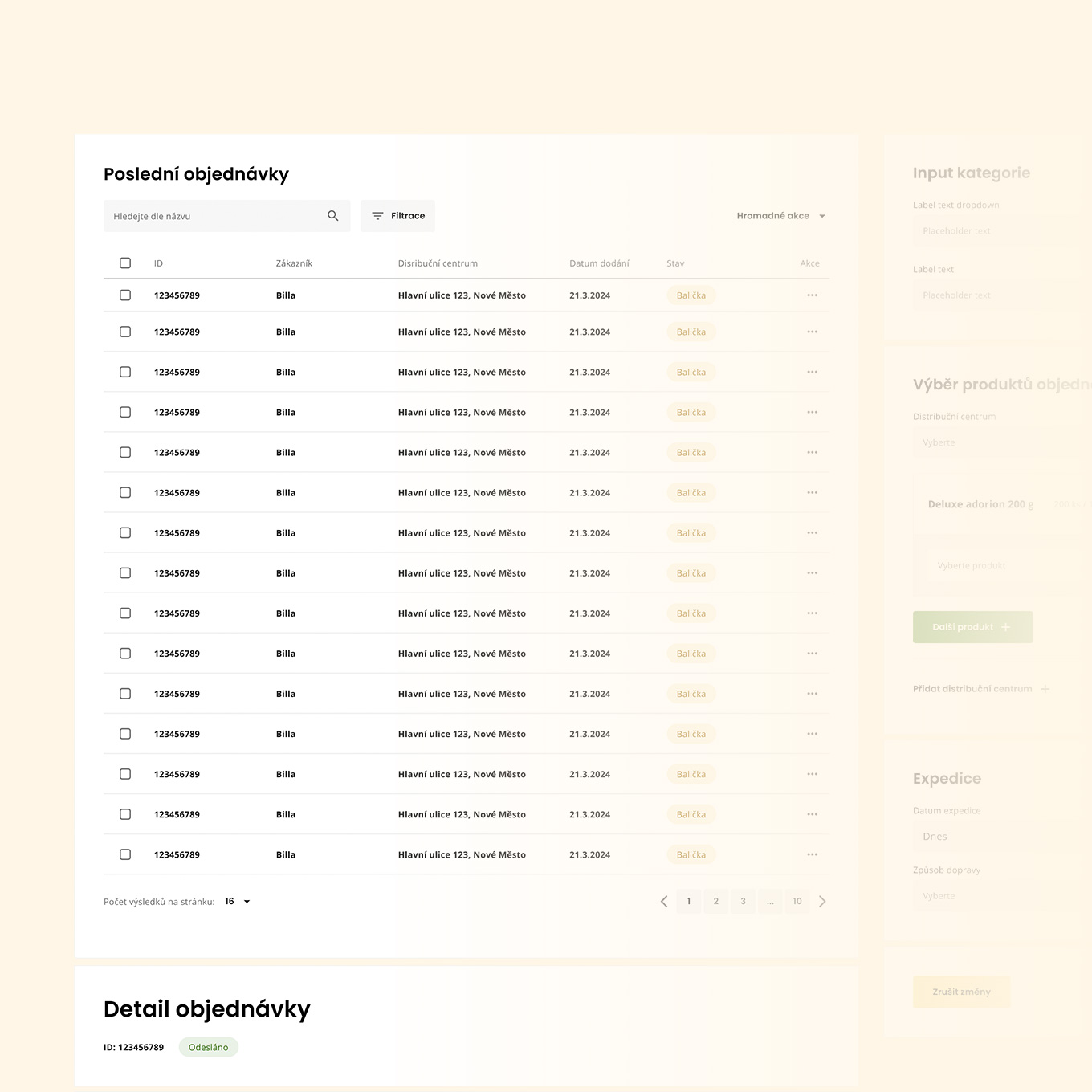The image size is (1092, 1092).
Task: Go to previous page with left arrow
Action: (664, 902)
